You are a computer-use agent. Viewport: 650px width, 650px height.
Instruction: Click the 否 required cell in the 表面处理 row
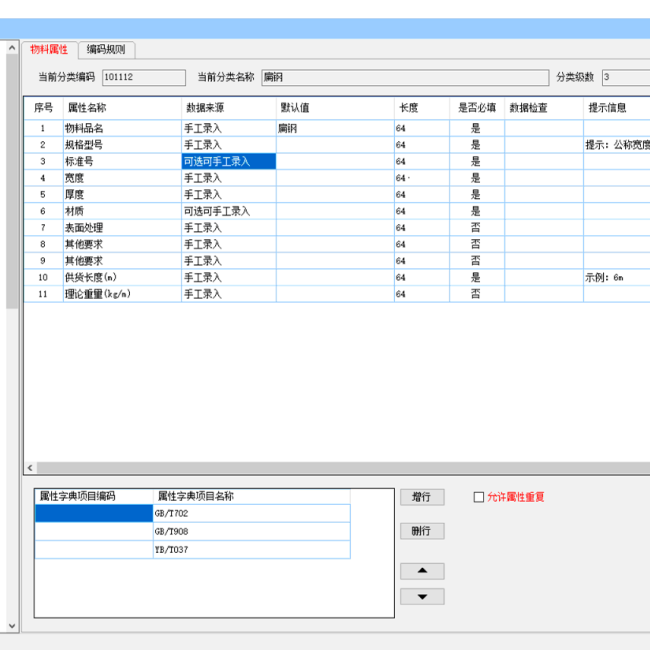(x=477, y=228)
